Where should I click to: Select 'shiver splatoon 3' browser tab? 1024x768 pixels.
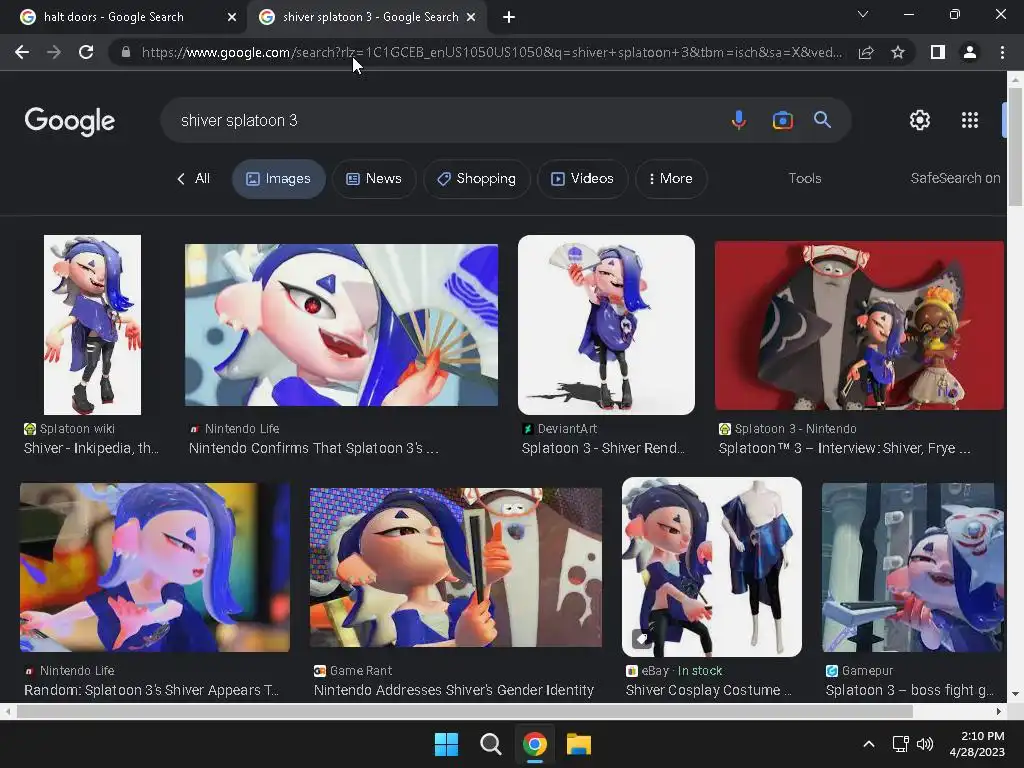click(366, 17)
